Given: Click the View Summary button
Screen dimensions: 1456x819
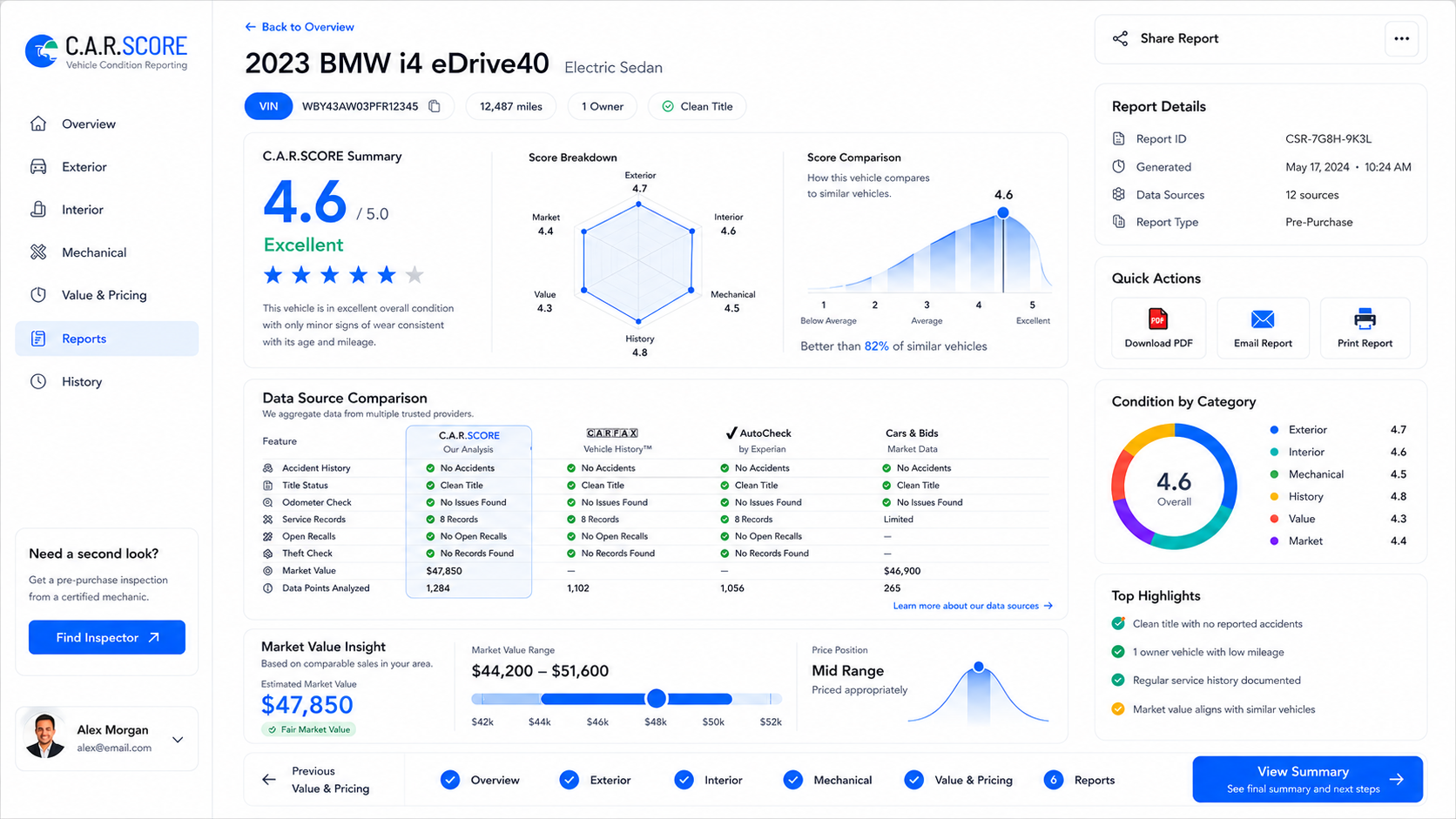Looking at the screenshot, I should (x=1308, y=779).
